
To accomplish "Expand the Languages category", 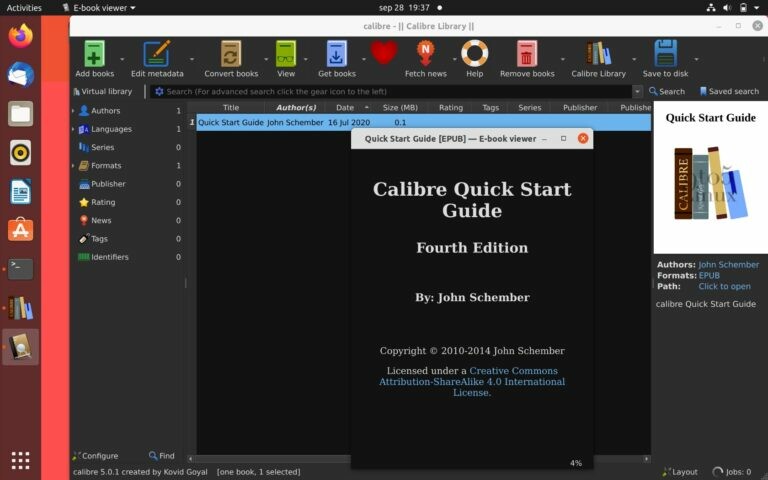I will pyautogui.click(x=73, y=129).
